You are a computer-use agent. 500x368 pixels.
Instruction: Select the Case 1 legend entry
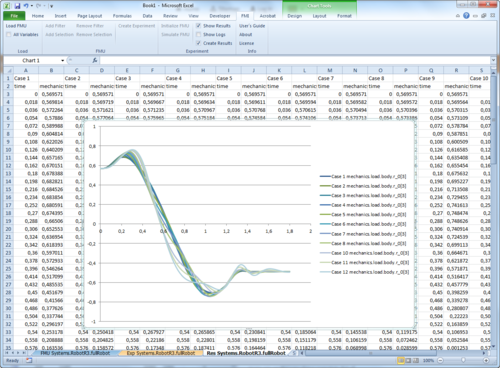click(363, 176)
